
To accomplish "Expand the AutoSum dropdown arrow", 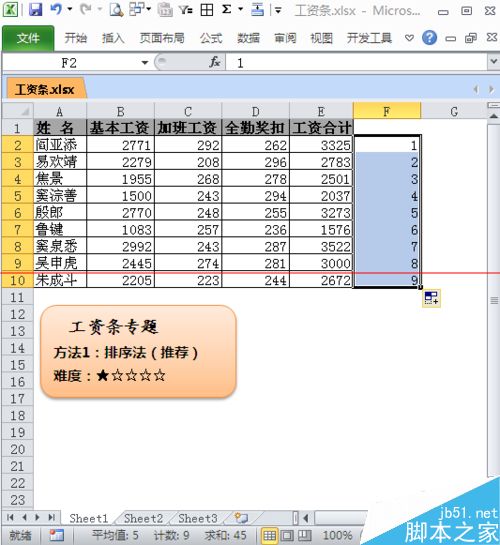I will point(240,9).
